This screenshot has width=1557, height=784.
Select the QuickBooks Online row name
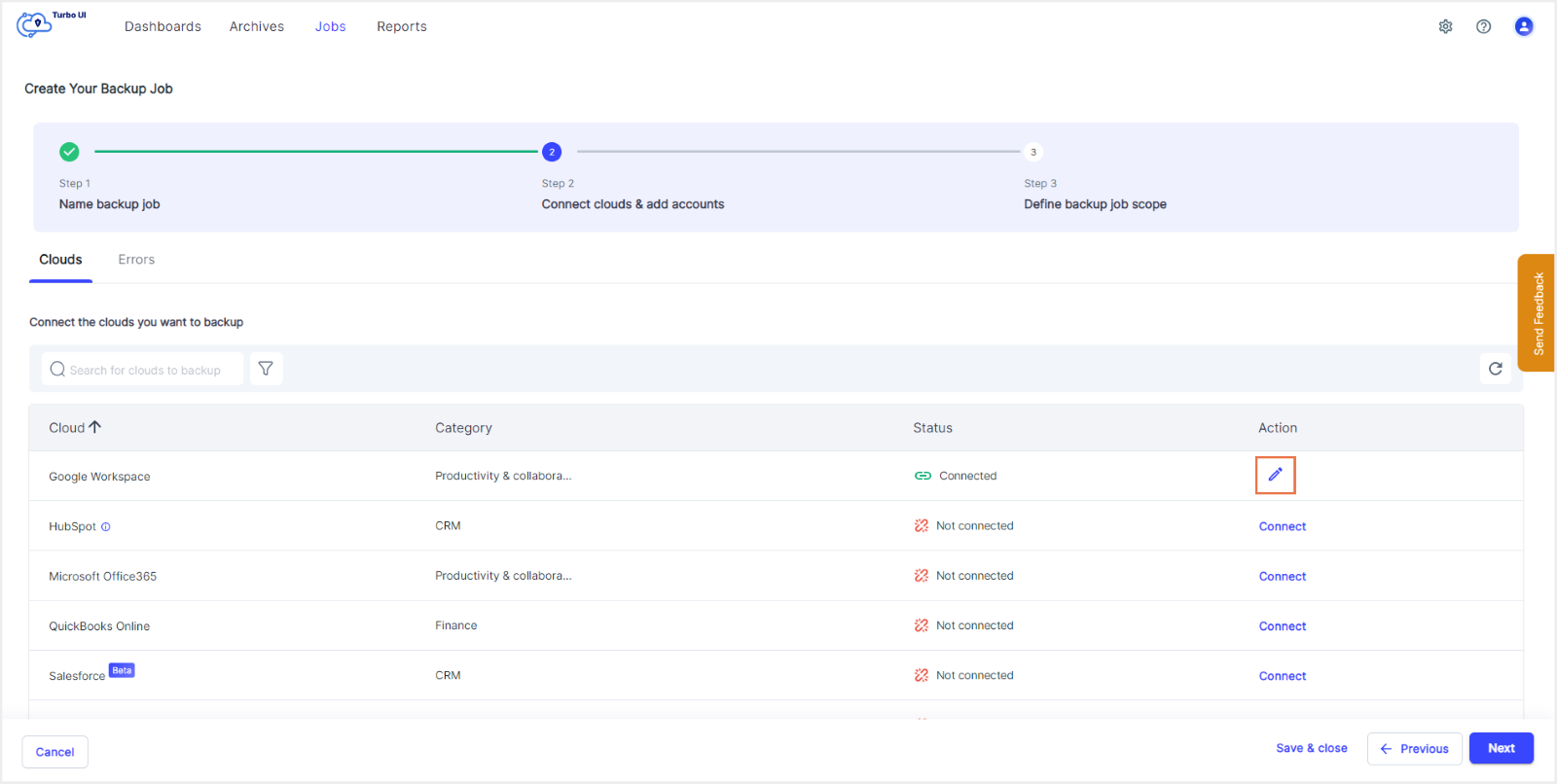click(99, 626)
